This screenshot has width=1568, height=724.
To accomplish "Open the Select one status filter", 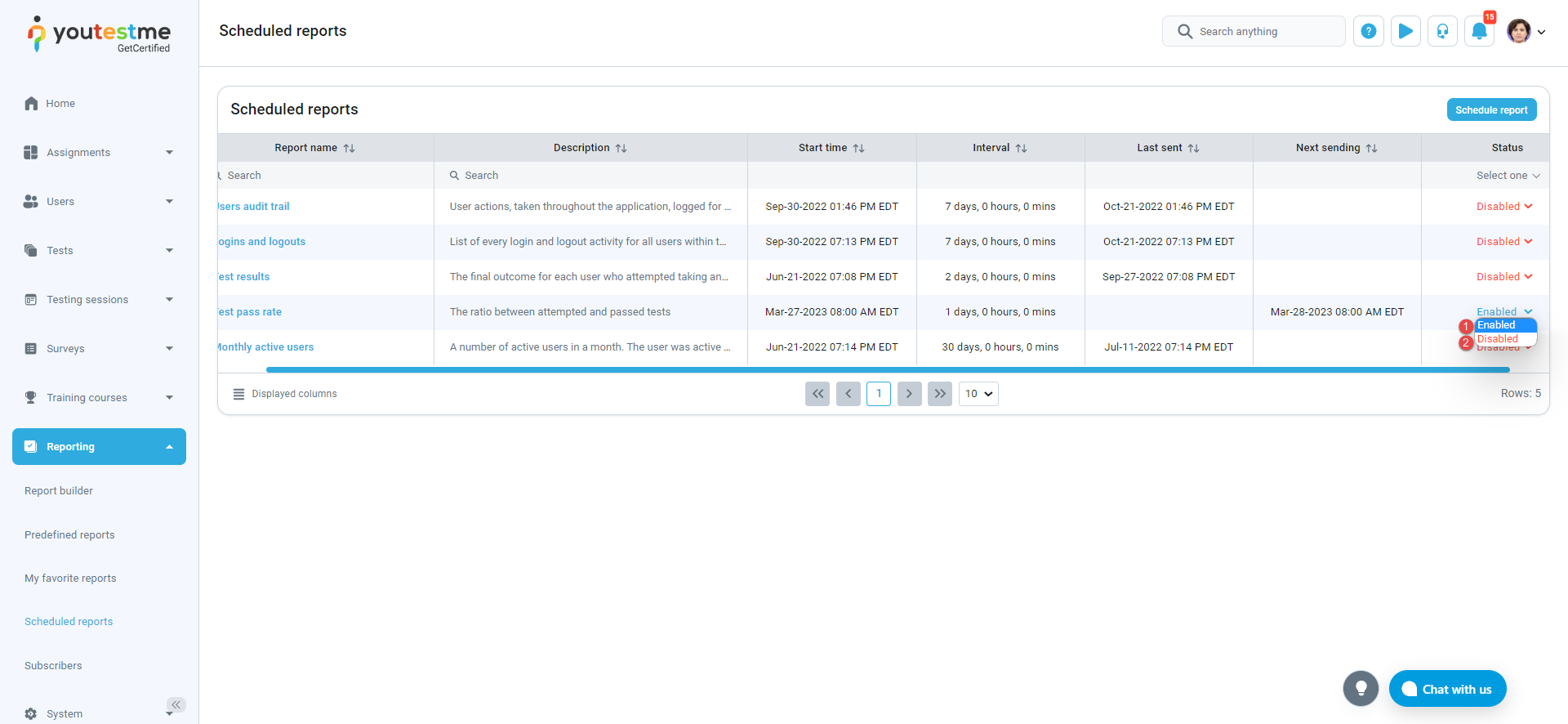I will click(1507, 176).
